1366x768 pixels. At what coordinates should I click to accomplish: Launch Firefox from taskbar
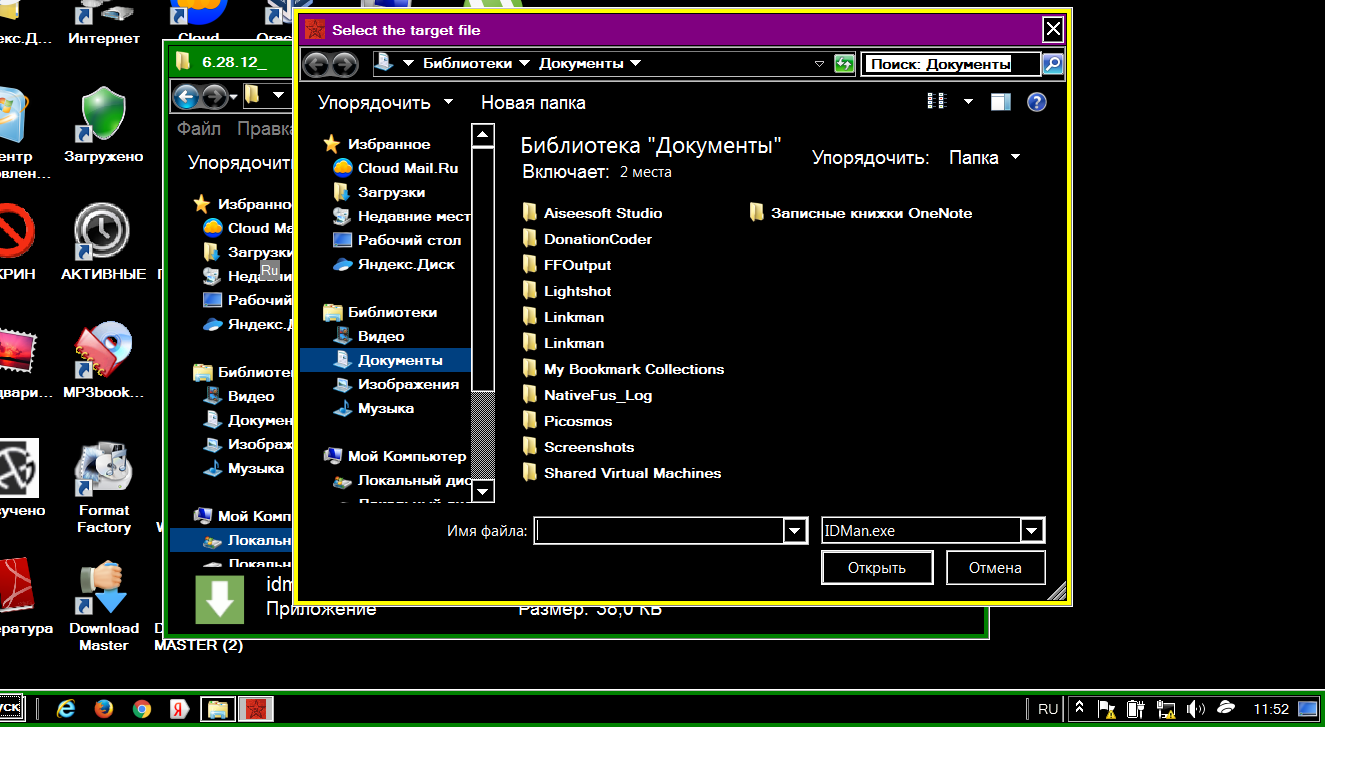pos(104,709)
